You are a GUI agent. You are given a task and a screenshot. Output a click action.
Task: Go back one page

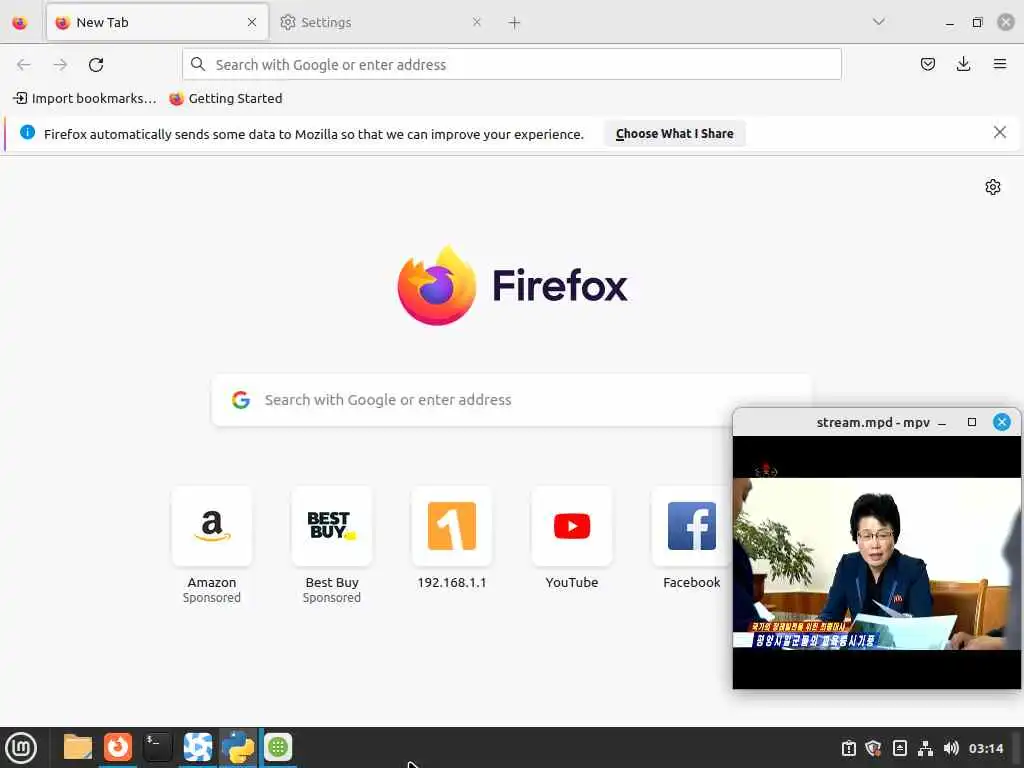24,65
